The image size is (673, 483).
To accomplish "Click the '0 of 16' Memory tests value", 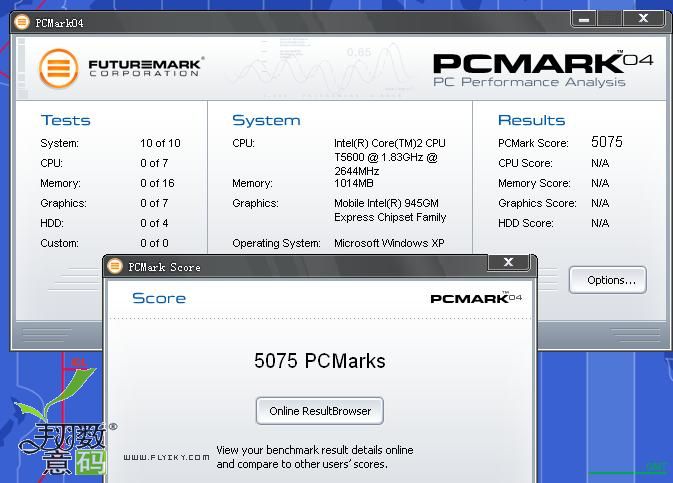I will click(x=157, y=183).
